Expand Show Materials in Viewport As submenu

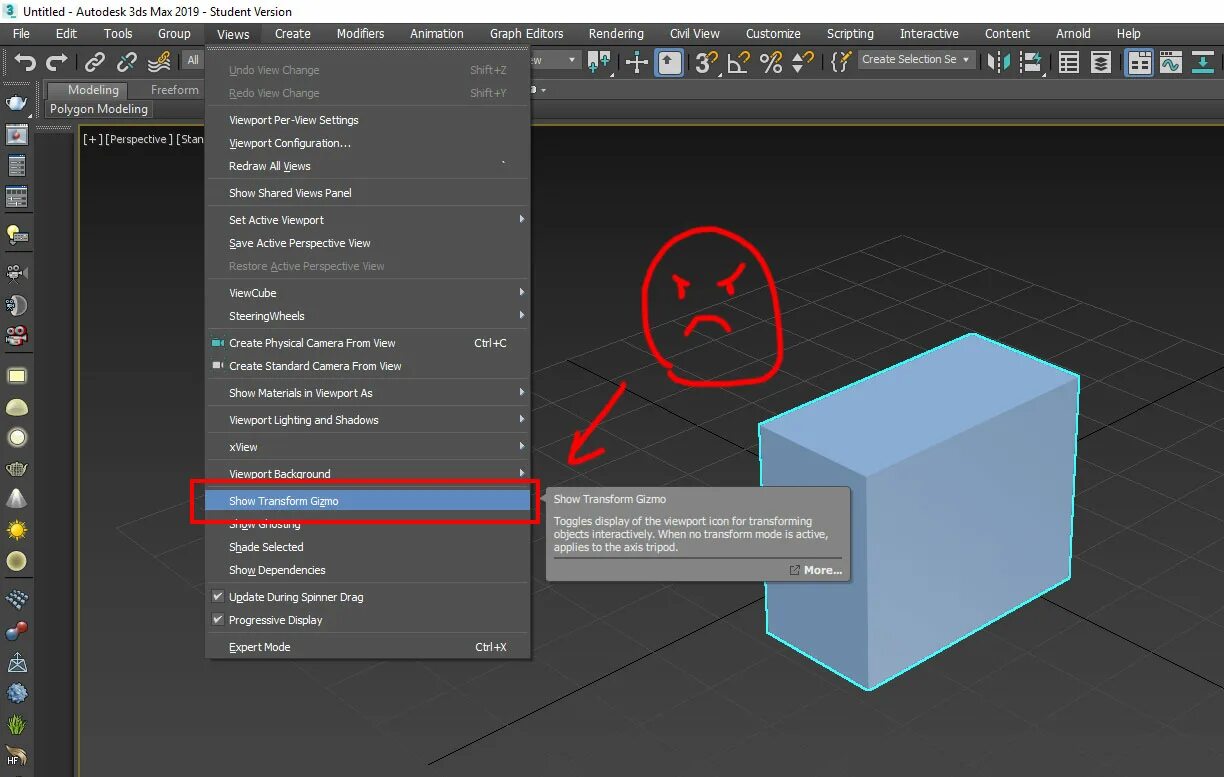(x=367, y=393)
